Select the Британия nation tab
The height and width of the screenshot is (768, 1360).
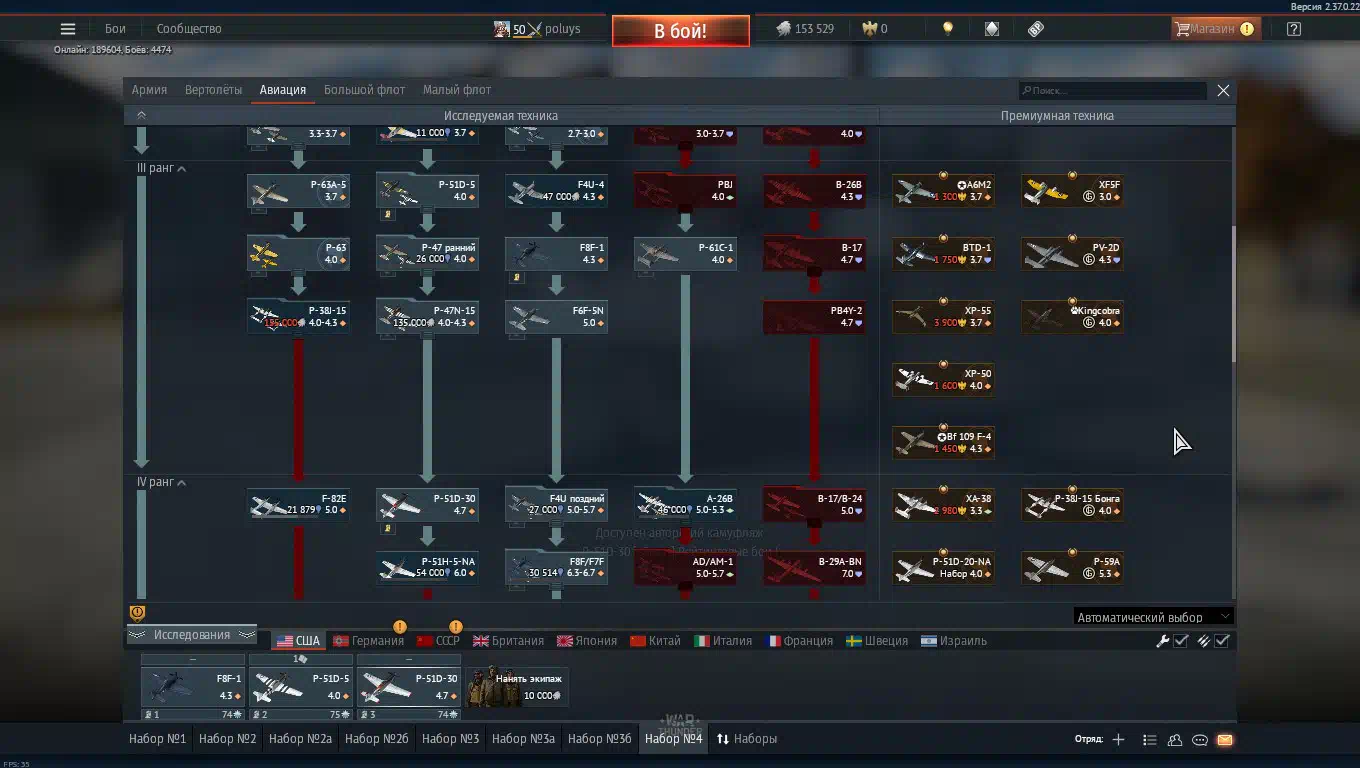pyautogui.click(x=509, y=641)
